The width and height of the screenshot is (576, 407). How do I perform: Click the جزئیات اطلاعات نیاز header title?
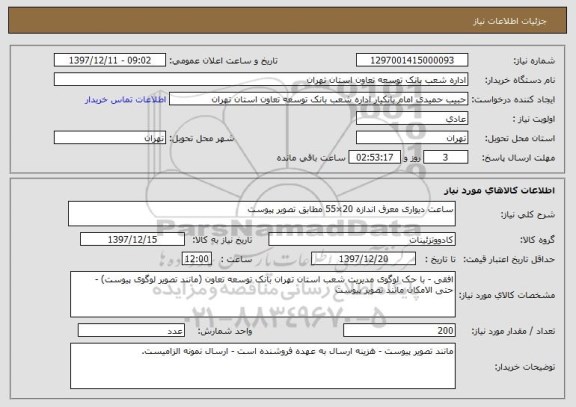point(510,21)
